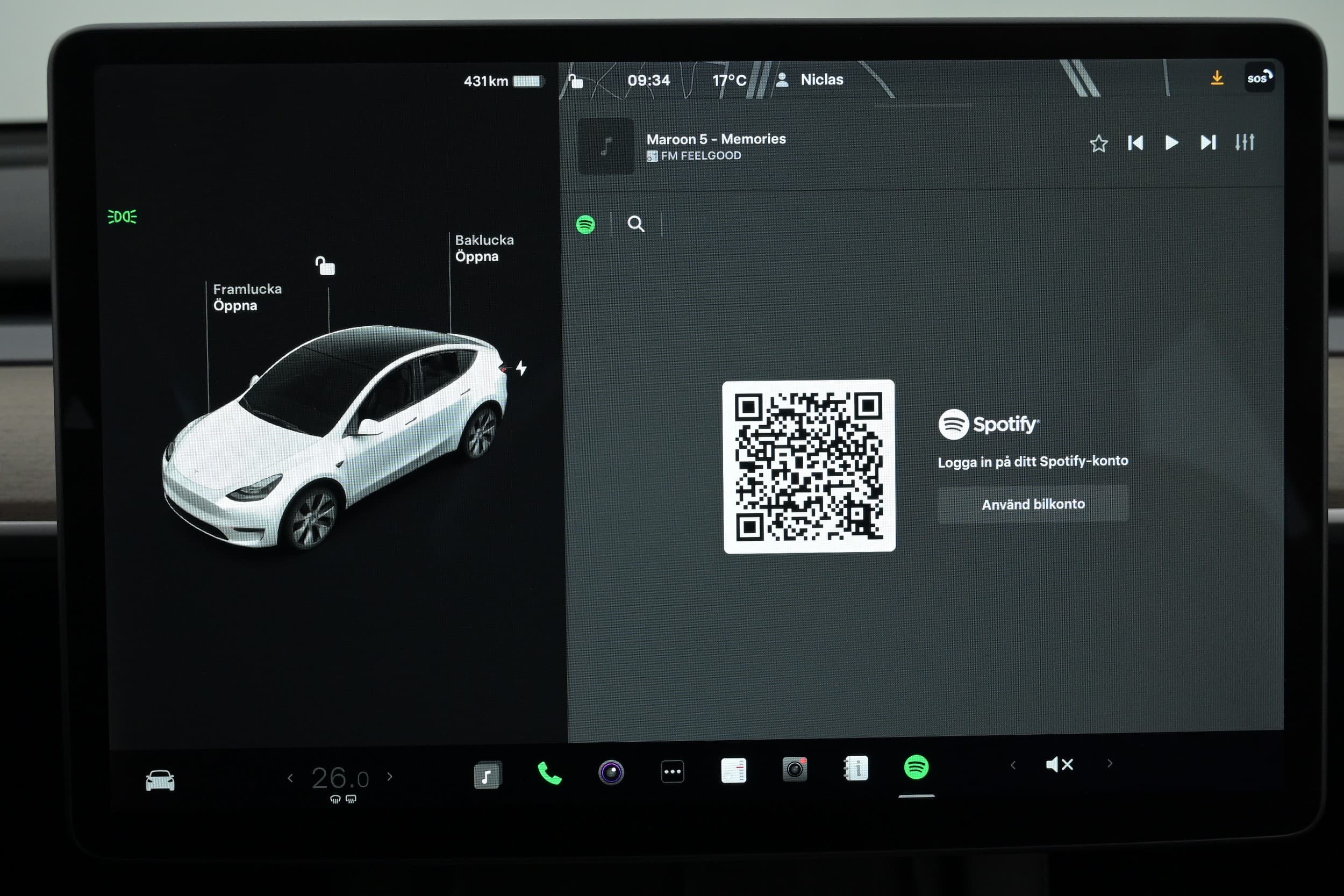Unmute audio via the muted speaker icon
The width and height of the screenshot is (1344, 896).
[x=1059, y=764]
